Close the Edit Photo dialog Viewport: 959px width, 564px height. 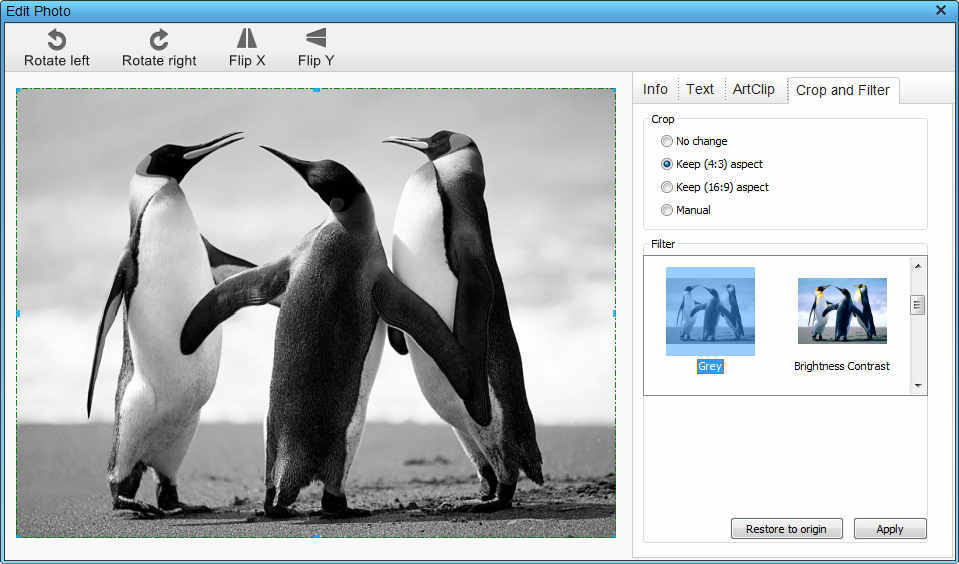click(941, 10)
